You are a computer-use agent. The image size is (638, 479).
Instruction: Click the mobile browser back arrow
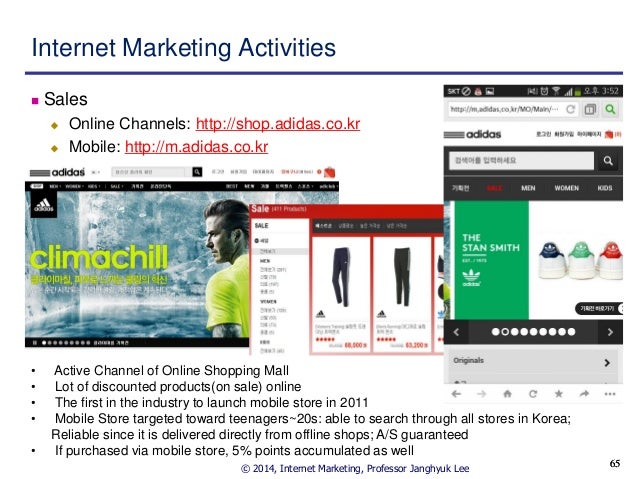(457, 394)
